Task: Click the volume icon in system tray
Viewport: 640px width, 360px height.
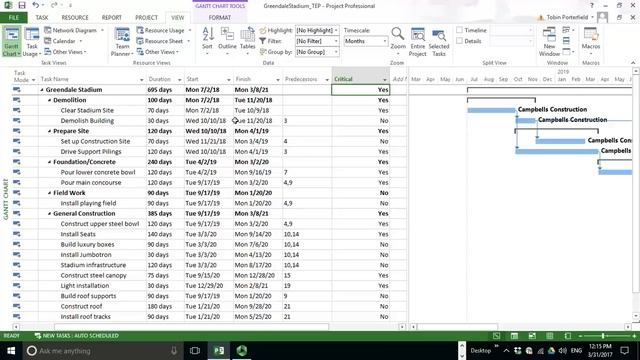Action: (562, 351)
